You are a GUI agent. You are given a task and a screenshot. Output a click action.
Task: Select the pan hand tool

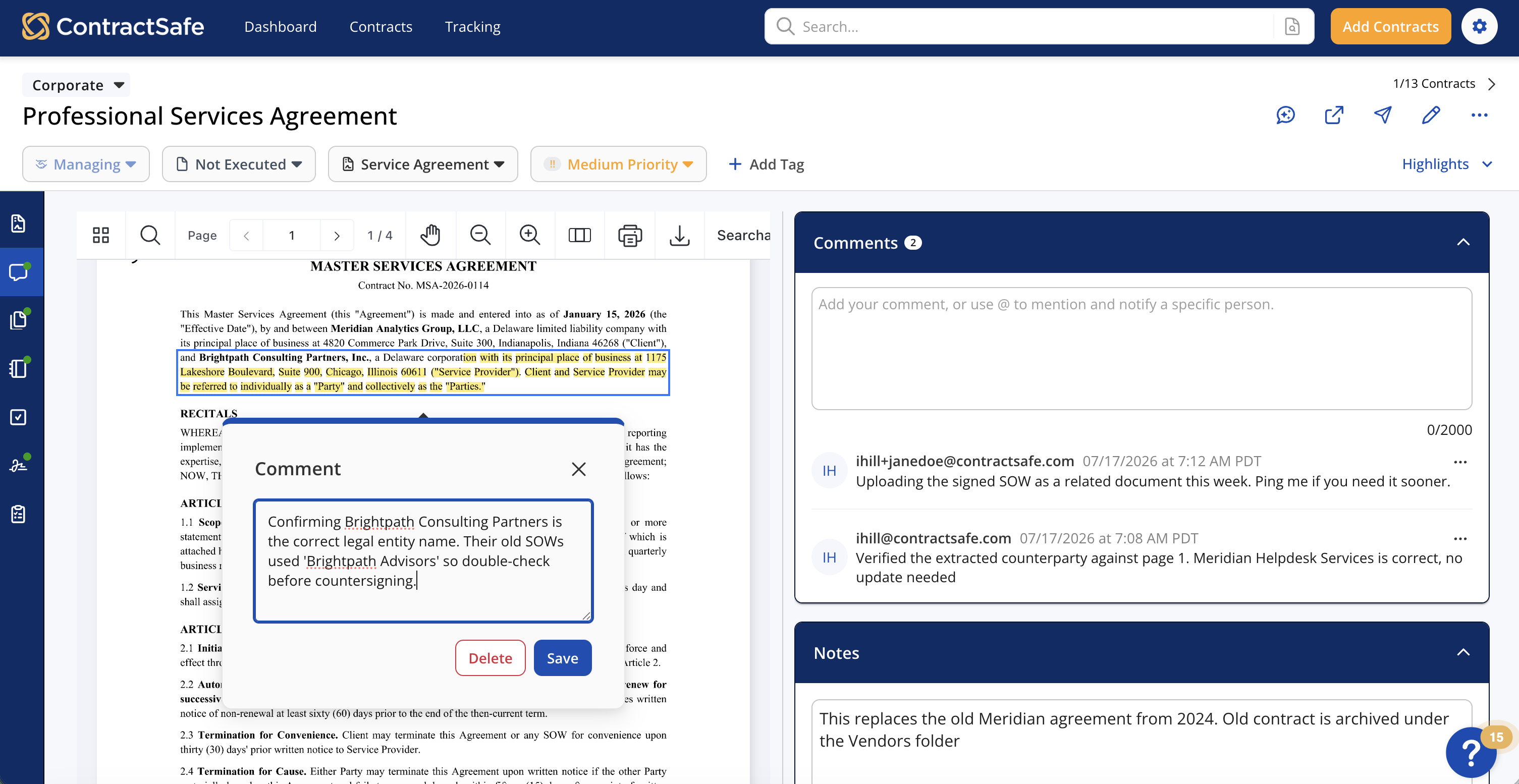tap(430, 235)
